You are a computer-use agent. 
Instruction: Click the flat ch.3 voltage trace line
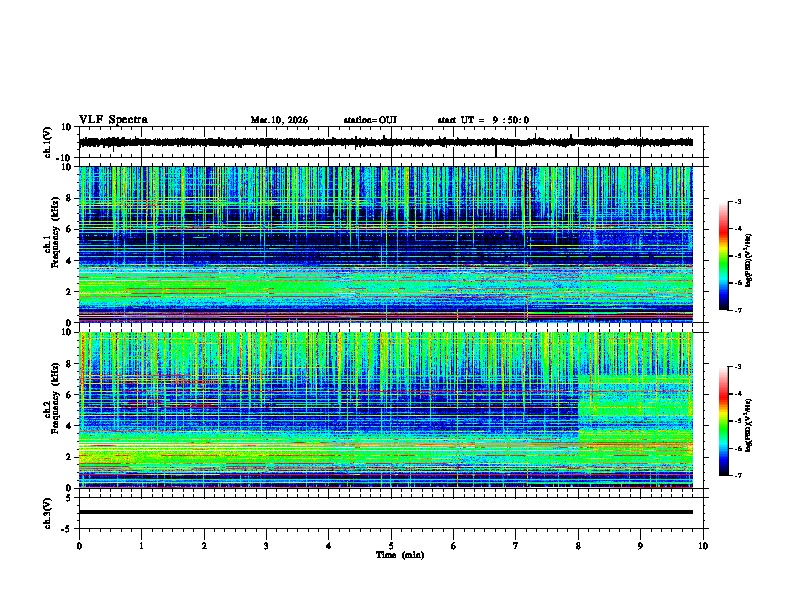tap(385, 512)
